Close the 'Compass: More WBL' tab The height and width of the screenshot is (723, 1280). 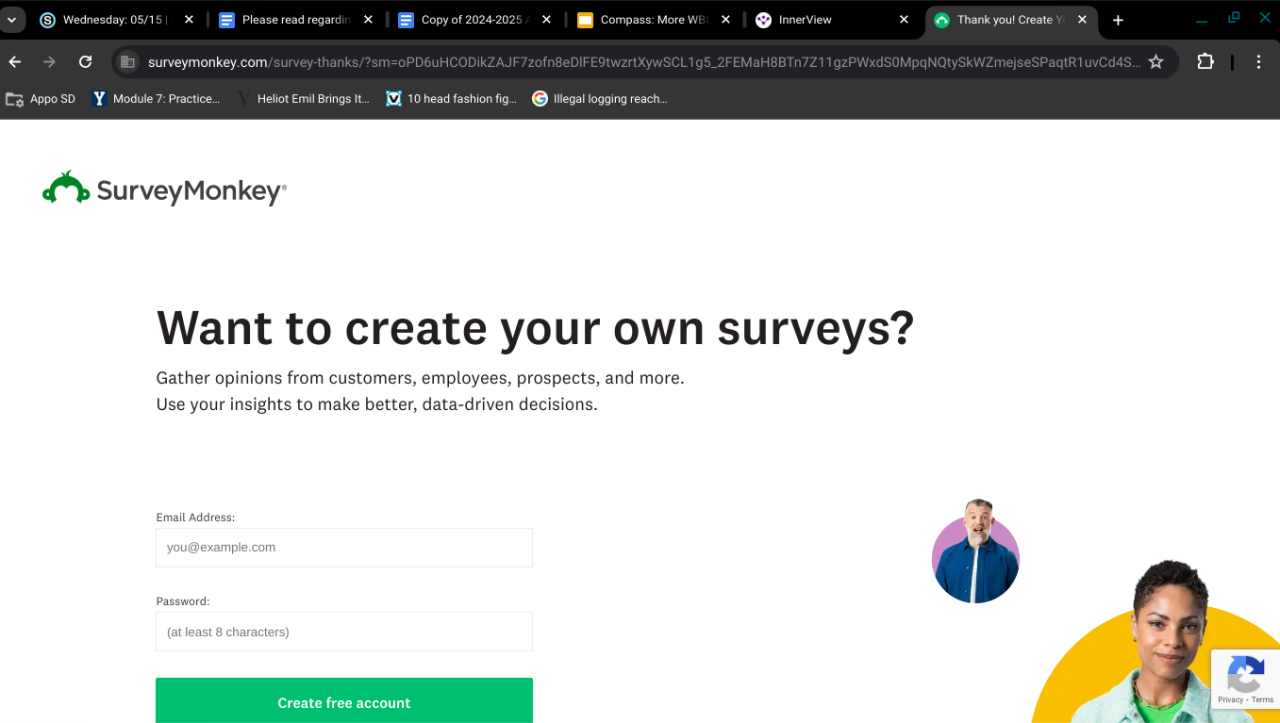[726, 20]
